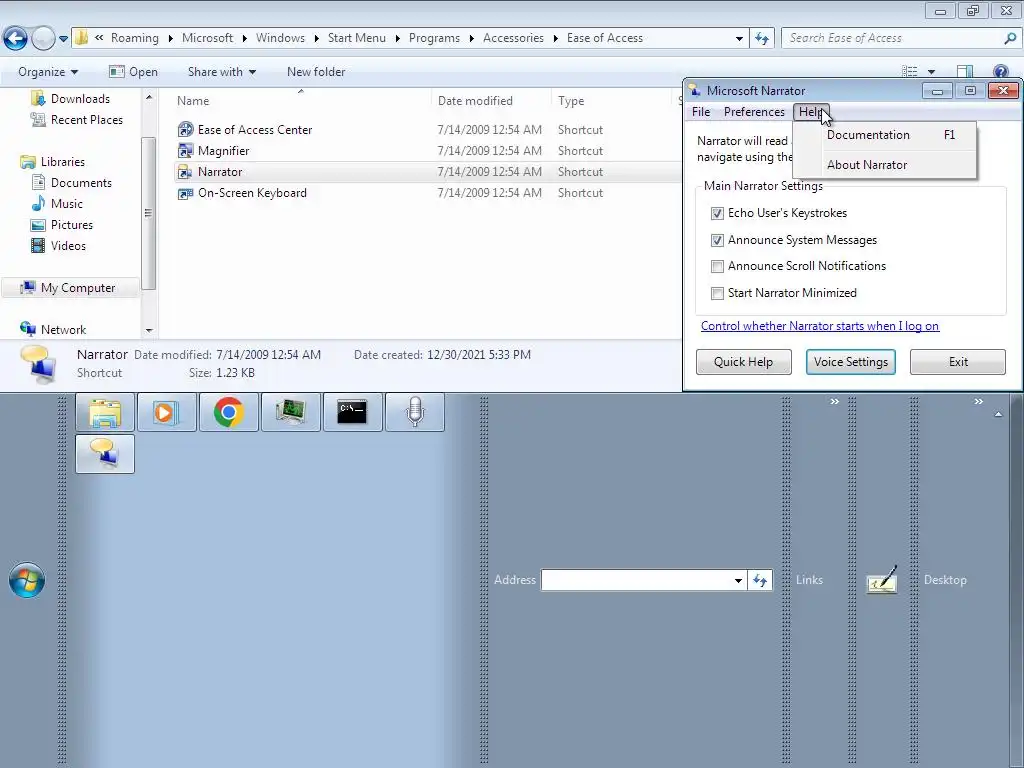
Task: Click Roaming in the breadcrumb path
Action: tap(135, 38)
